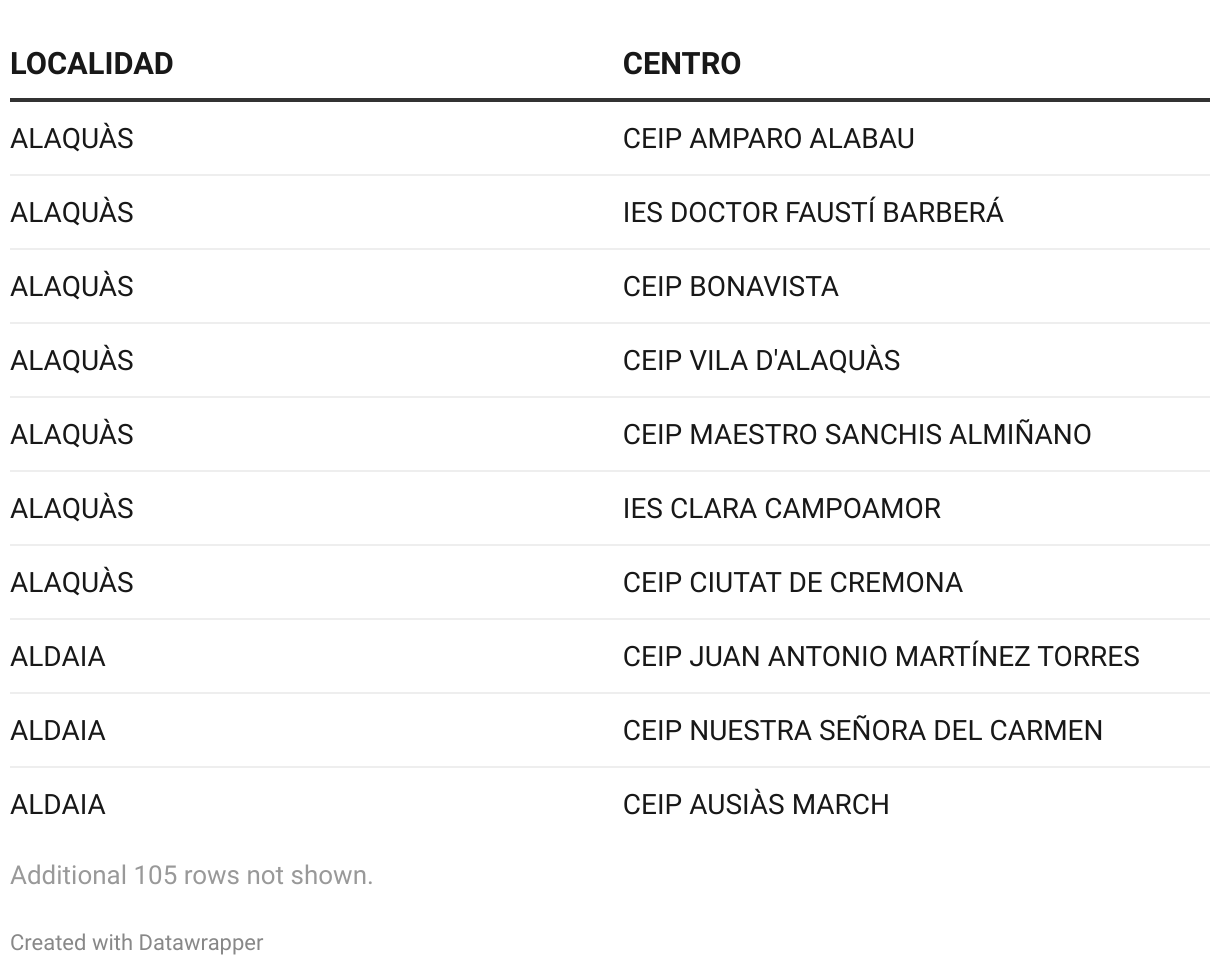Click the CEIP VILA D'ALAQUÀS entry

[761, 360]
